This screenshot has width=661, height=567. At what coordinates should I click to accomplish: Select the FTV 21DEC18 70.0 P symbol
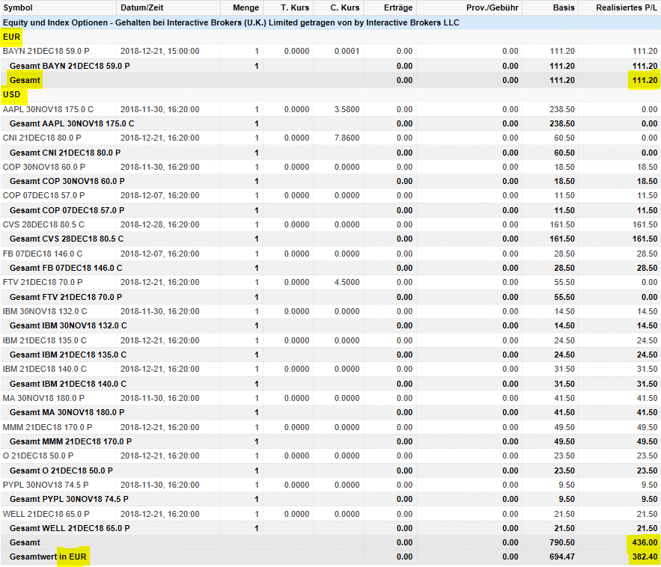pyautogui.click(x=43, y=282)
